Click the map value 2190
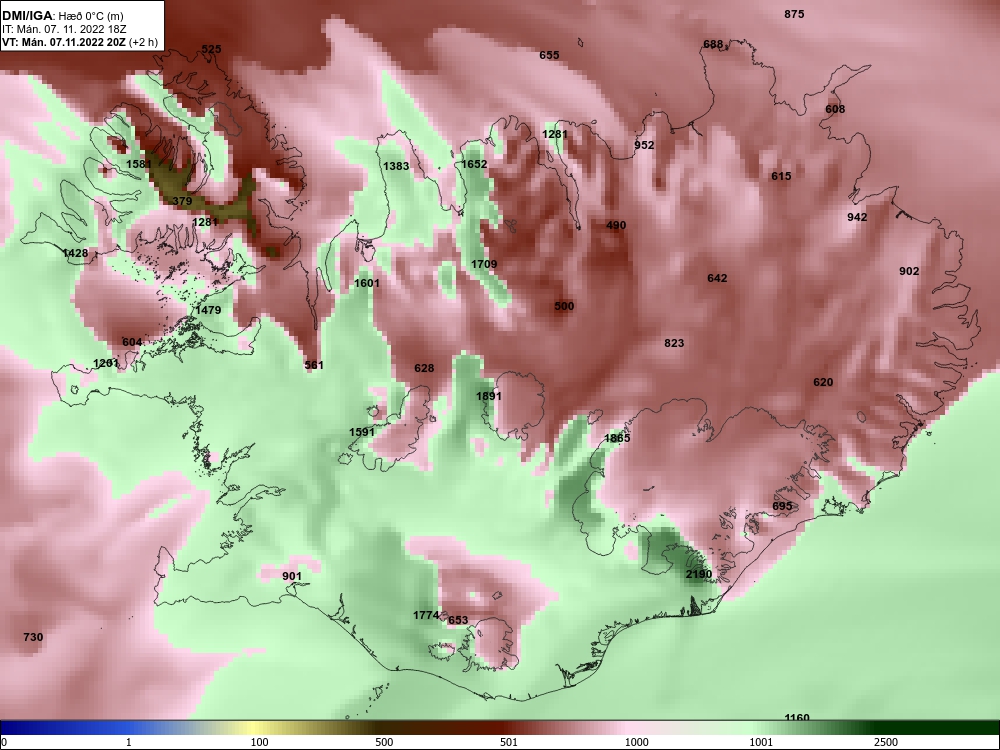The height and width of the screenshot is (750, 1000). (699, 575)
